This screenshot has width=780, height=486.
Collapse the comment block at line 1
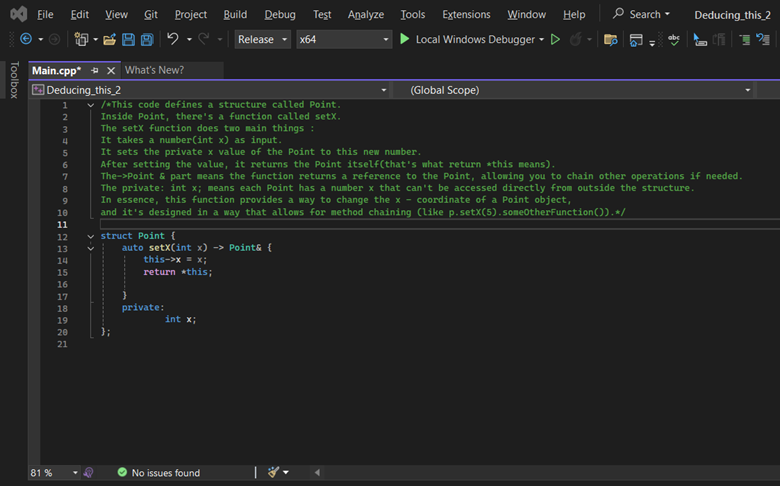[x=91, y=105]
